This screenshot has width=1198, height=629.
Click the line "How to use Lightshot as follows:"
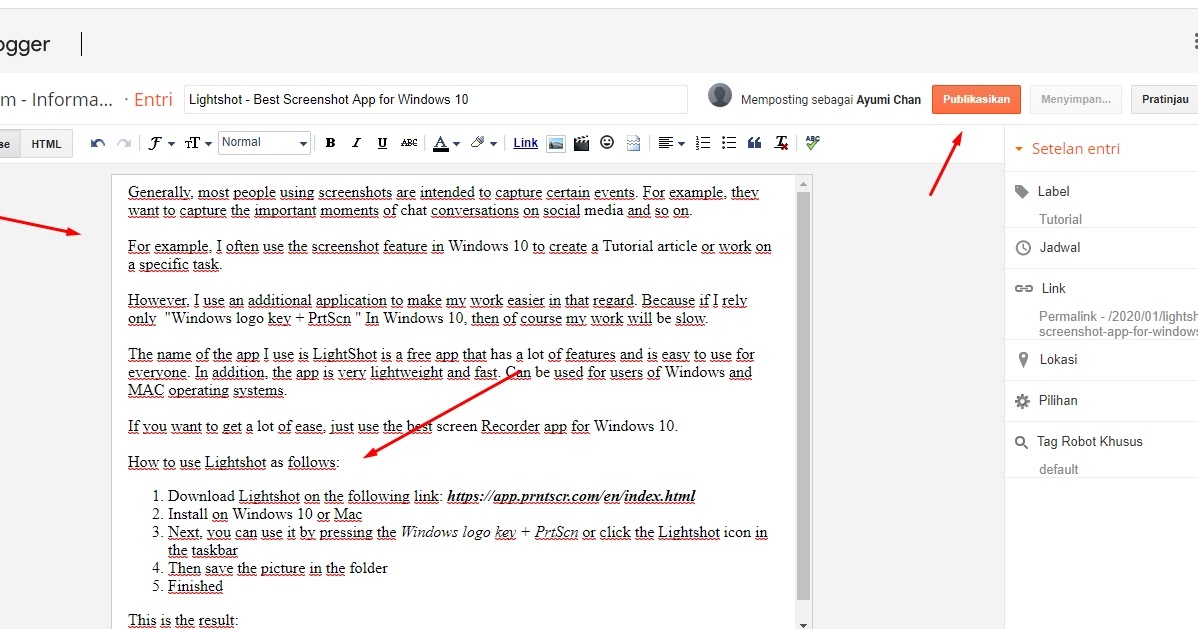(x=234, y=462)
